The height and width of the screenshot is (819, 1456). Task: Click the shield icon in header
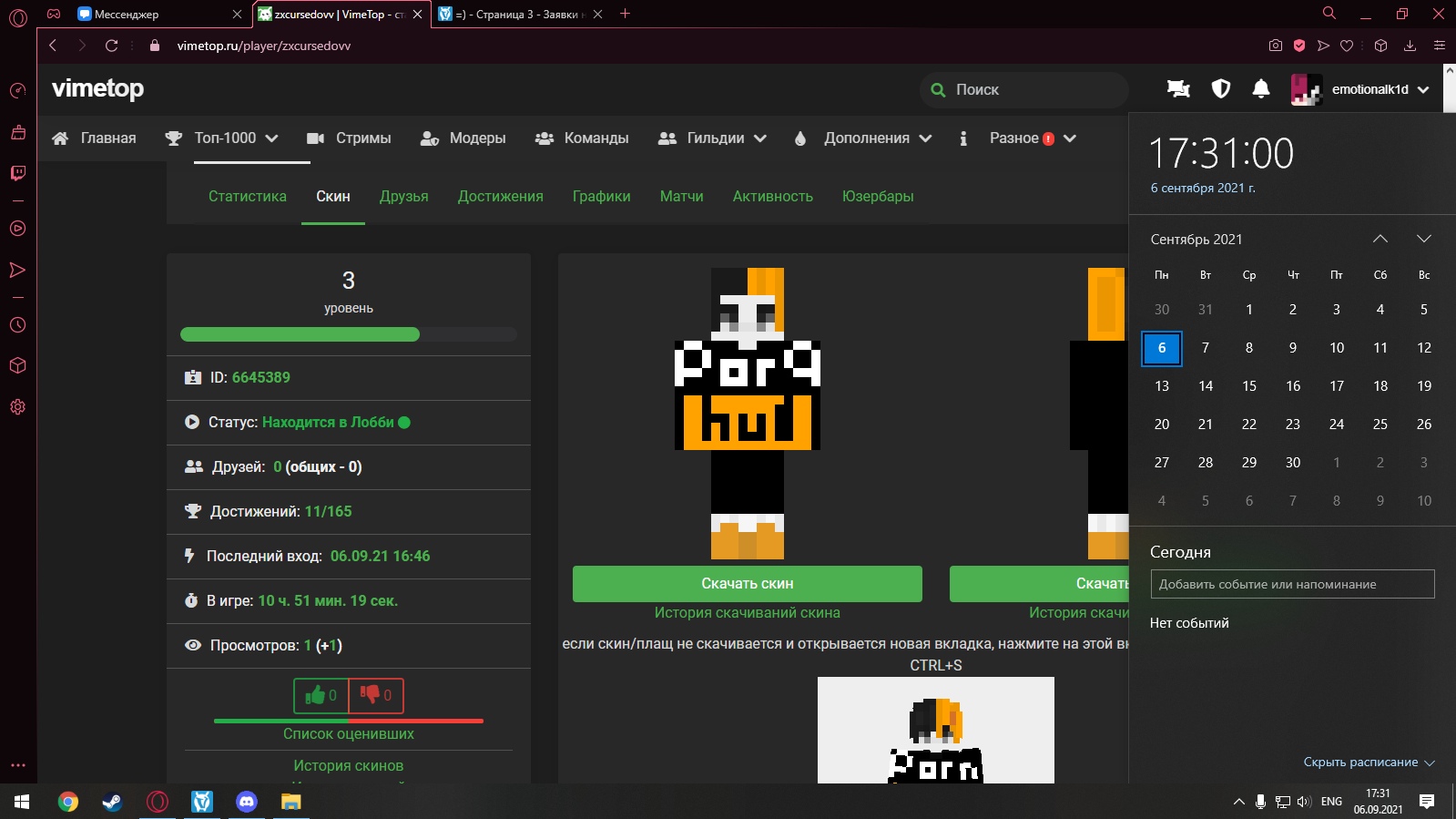1220,89
